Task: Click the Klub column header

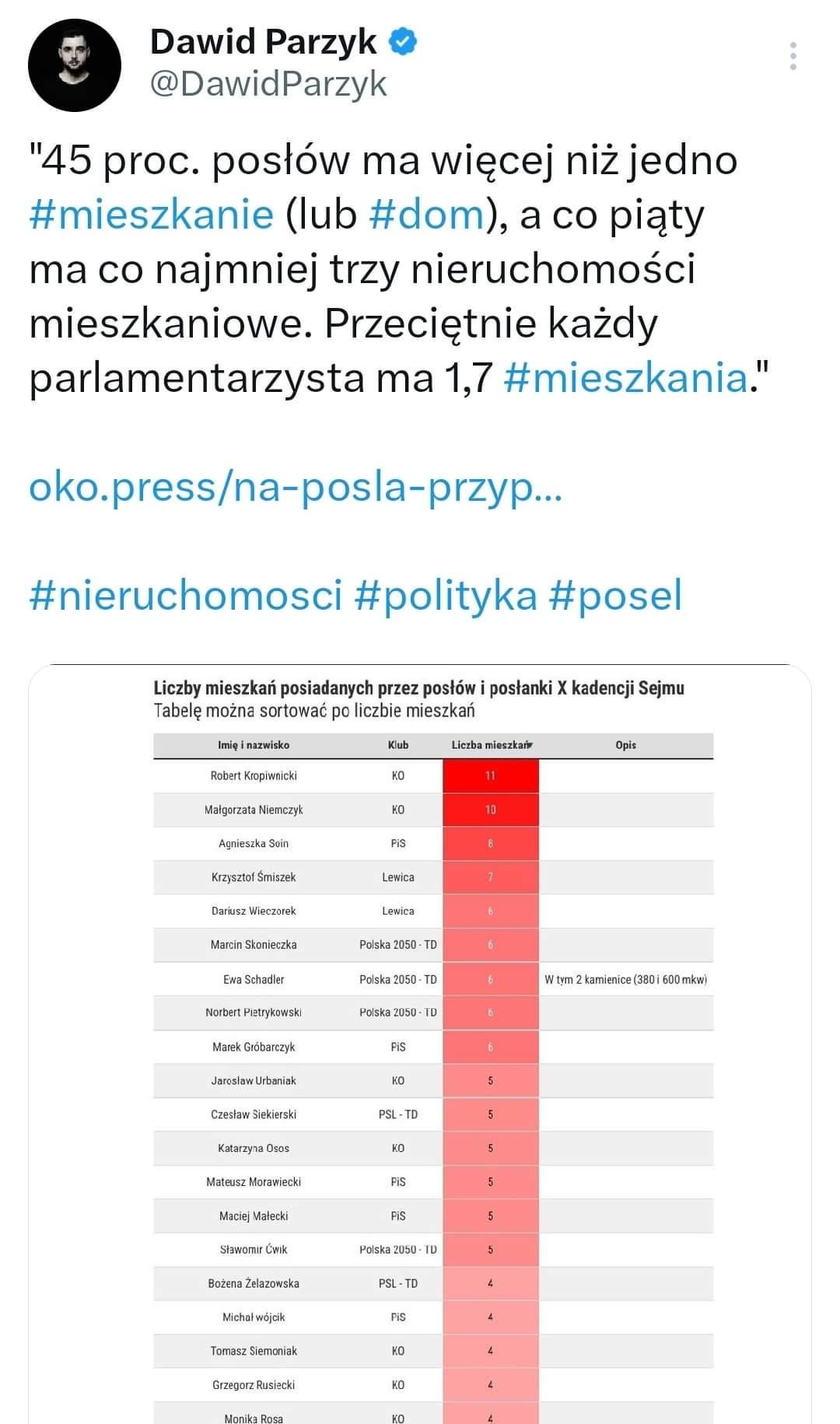Action: tap(397, 745)
